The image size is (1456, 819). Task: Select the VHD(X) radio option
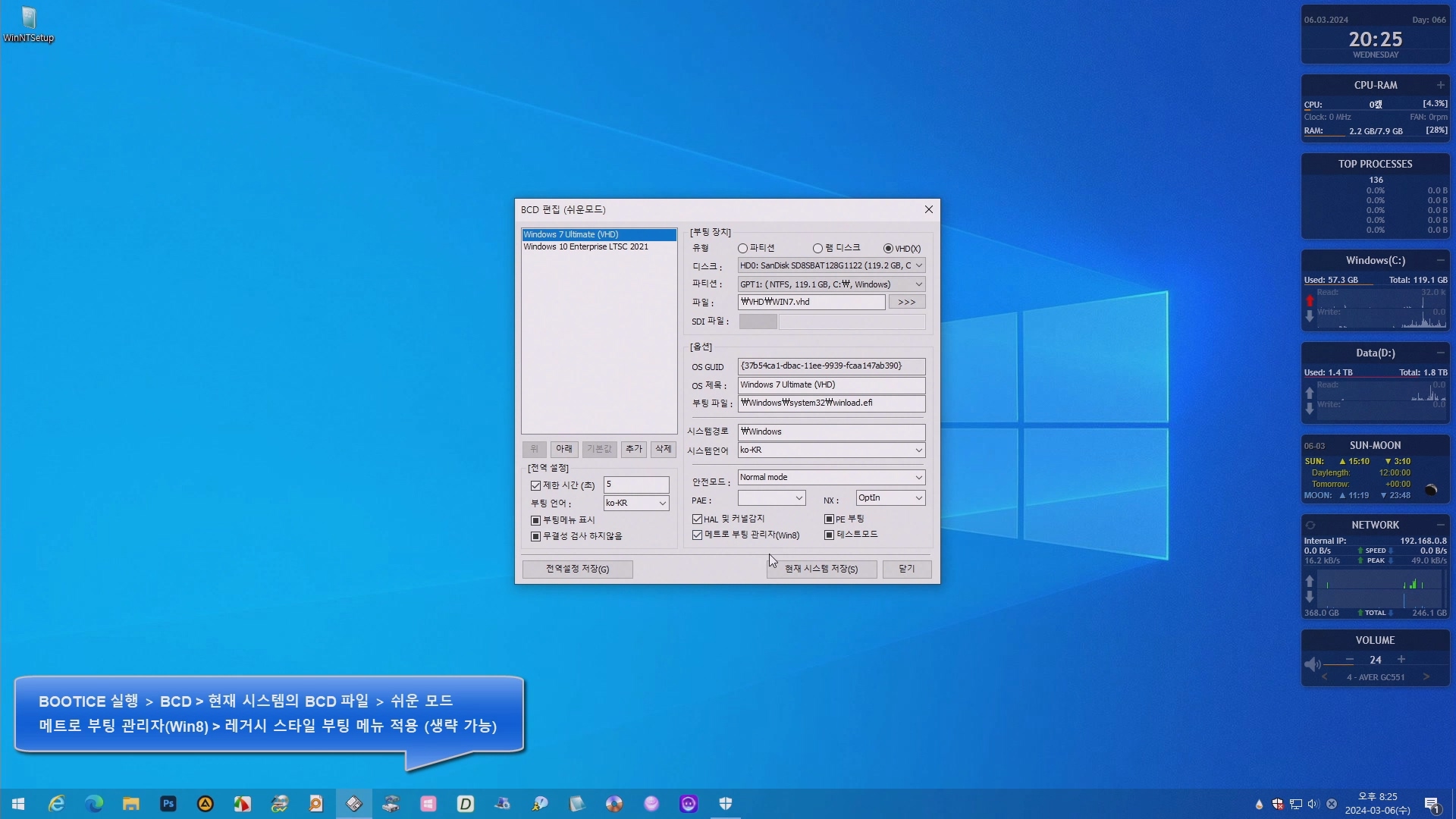[x=888, y=249]
